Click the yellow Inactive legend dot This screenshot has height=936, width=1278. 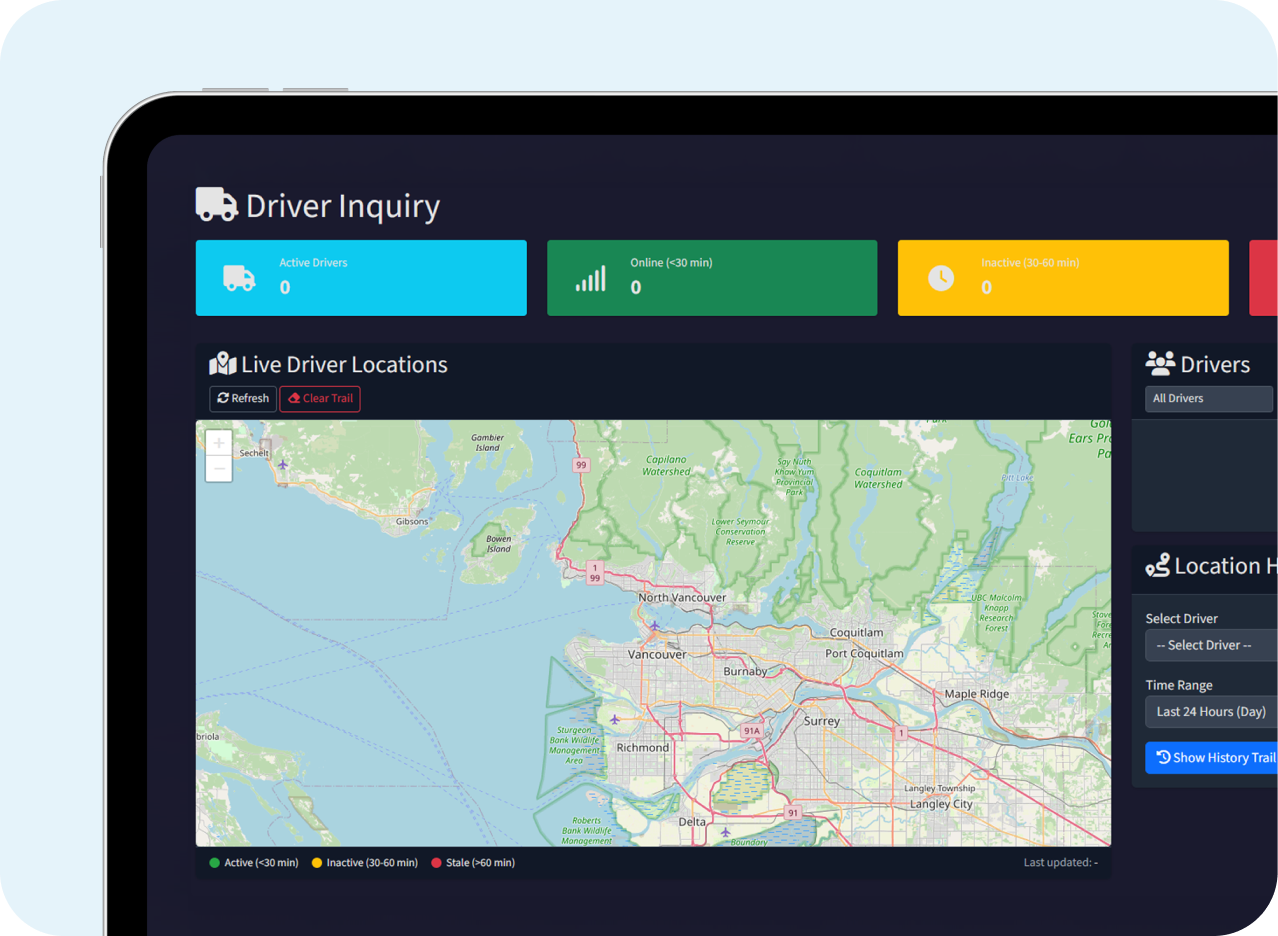tap(317, 862)
